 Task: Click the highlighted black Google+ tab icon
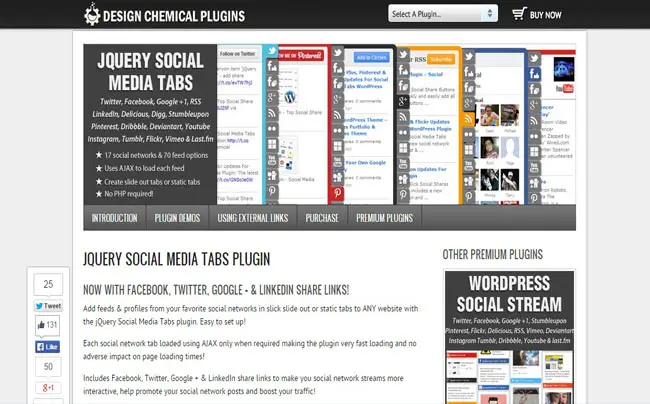(x=403, y=102)
